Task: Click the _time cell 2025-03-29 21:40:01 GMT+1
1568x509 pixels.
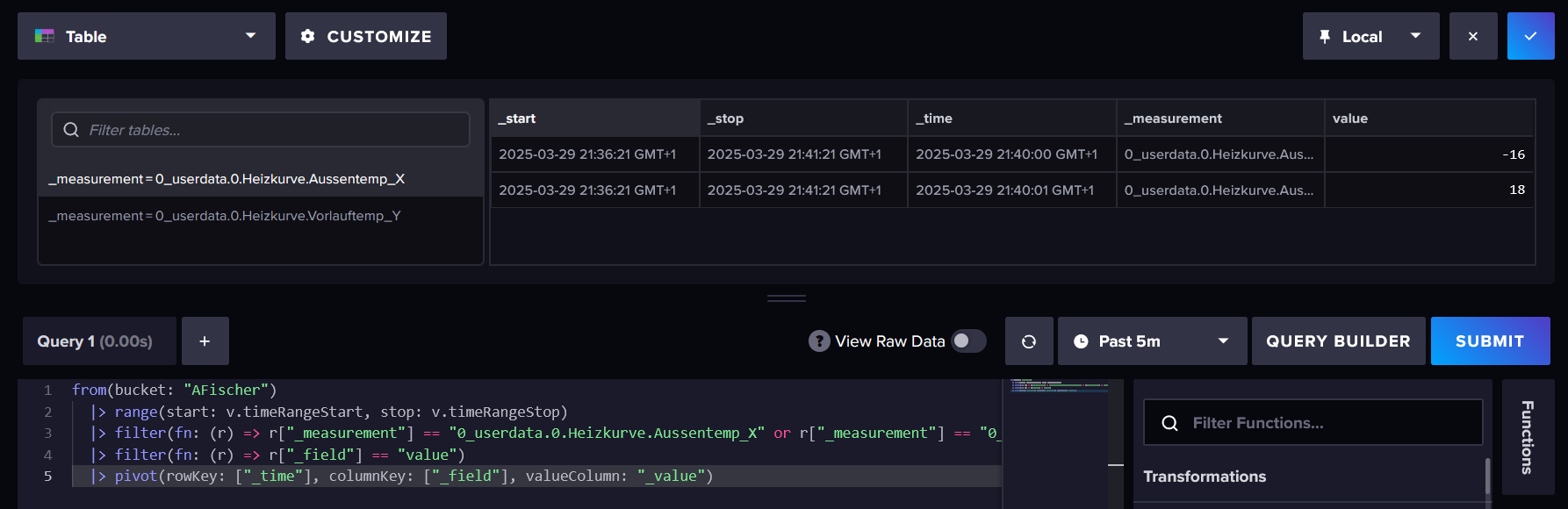Action: 1011,190
